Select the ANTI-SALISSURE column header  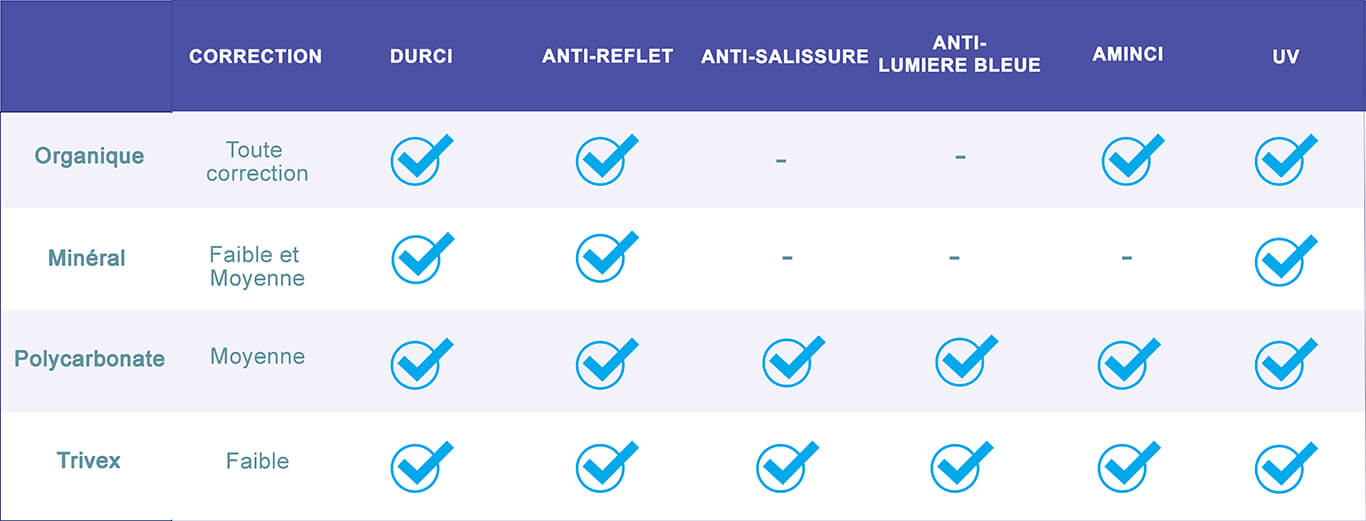click(x=785, y=57)
